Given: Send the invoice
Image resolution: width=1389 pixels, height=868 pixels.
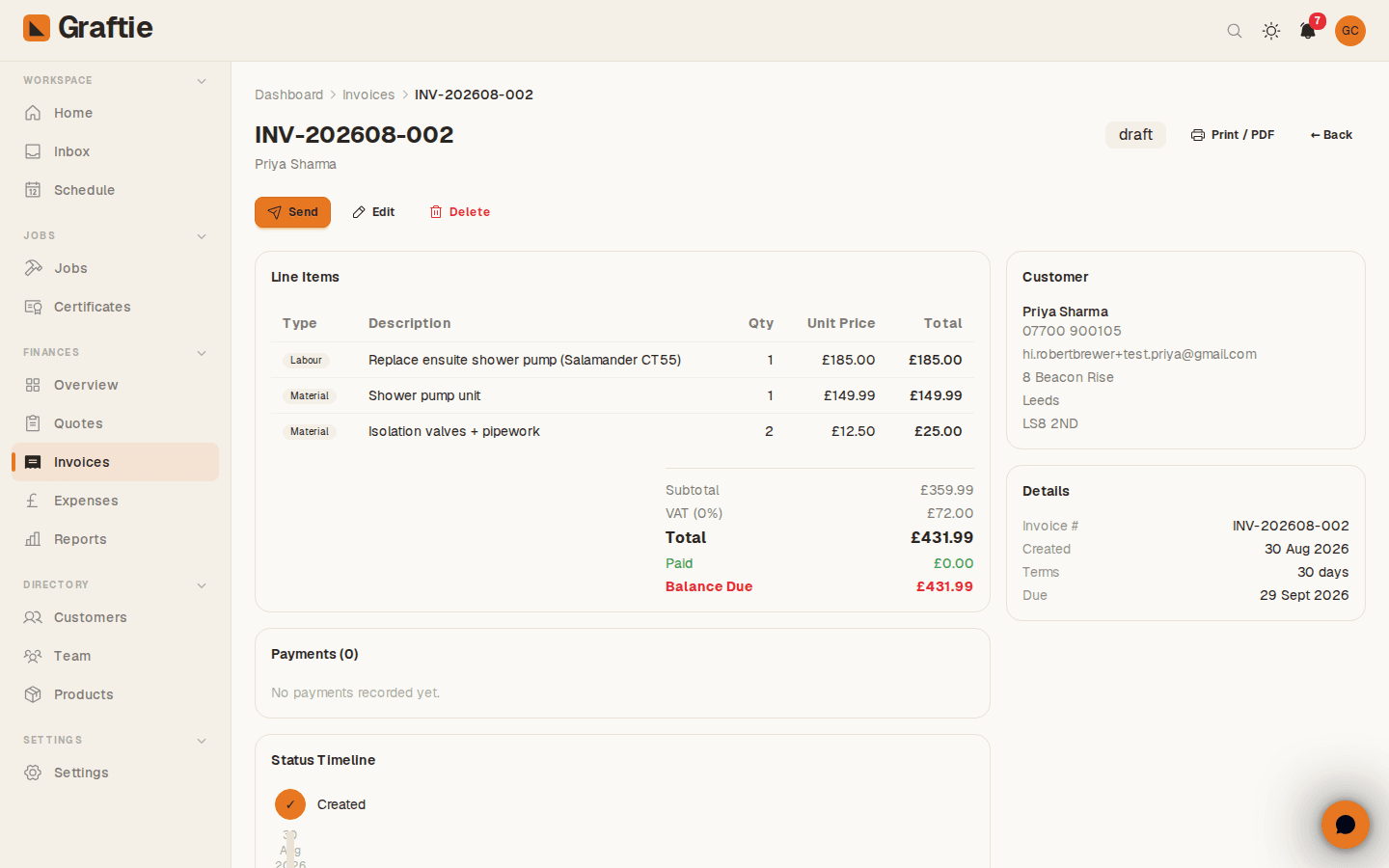Looking at the screenshot, I should 292,212.
